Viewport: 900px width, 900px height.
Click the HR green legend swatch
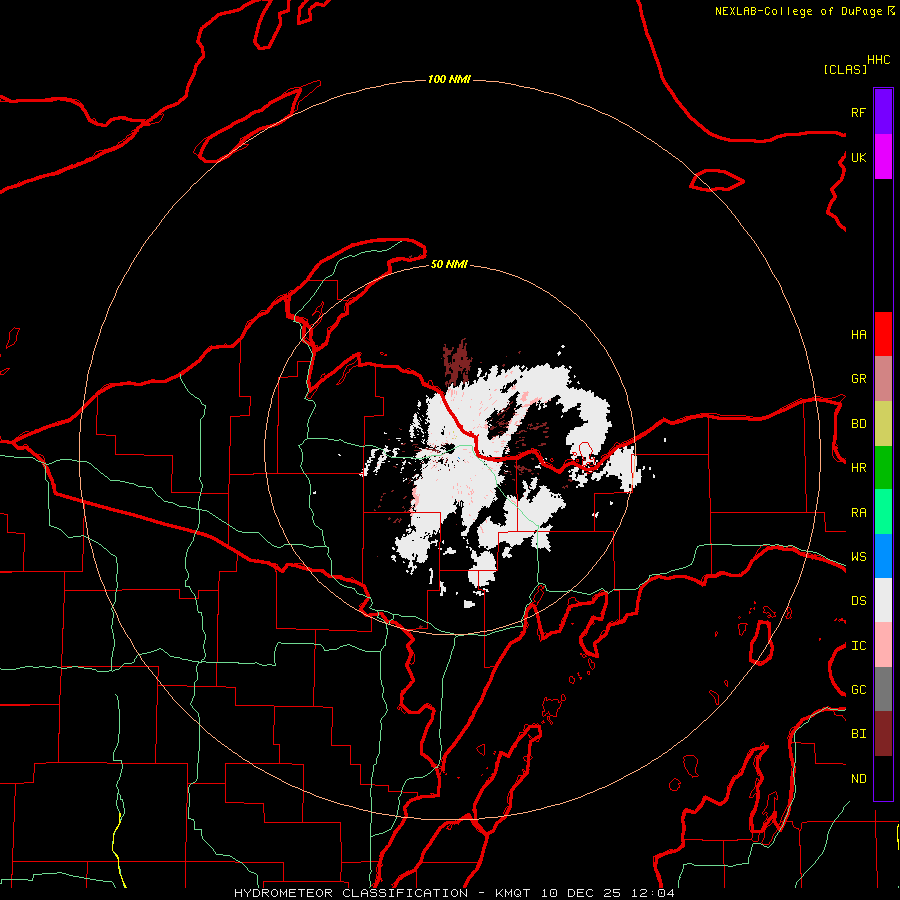pyautogui.click(x=883, y=467)
